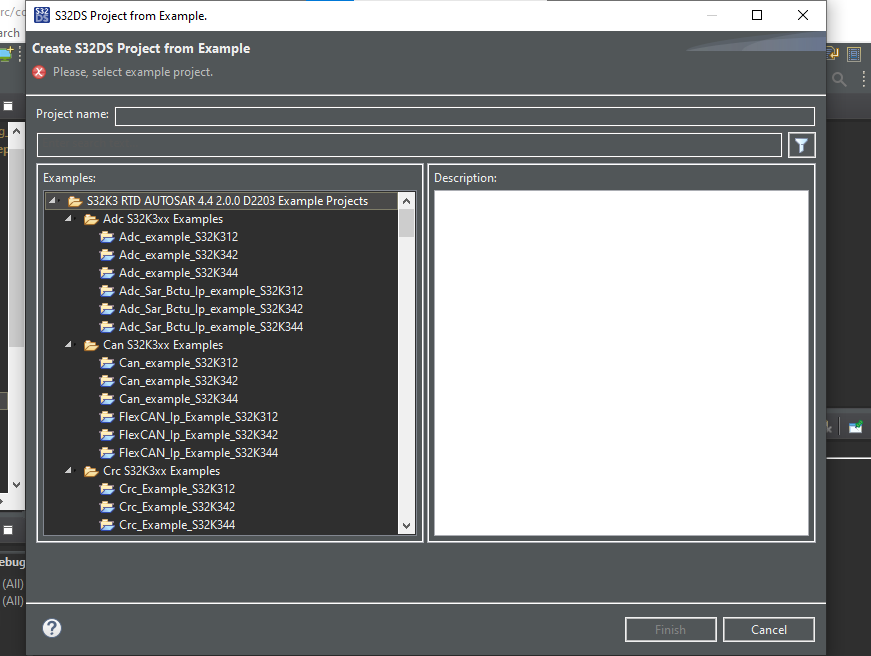Collapse the Crc S32K3xx Examples node
The image size is (871, 656).
[x=68, y=470]
